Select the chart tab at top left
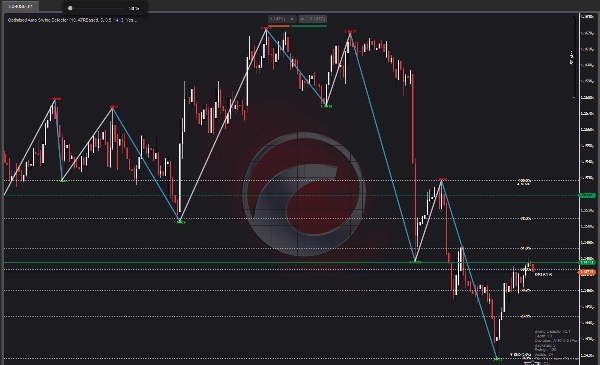Screen dimensions: 600x365 pos(20,6)
